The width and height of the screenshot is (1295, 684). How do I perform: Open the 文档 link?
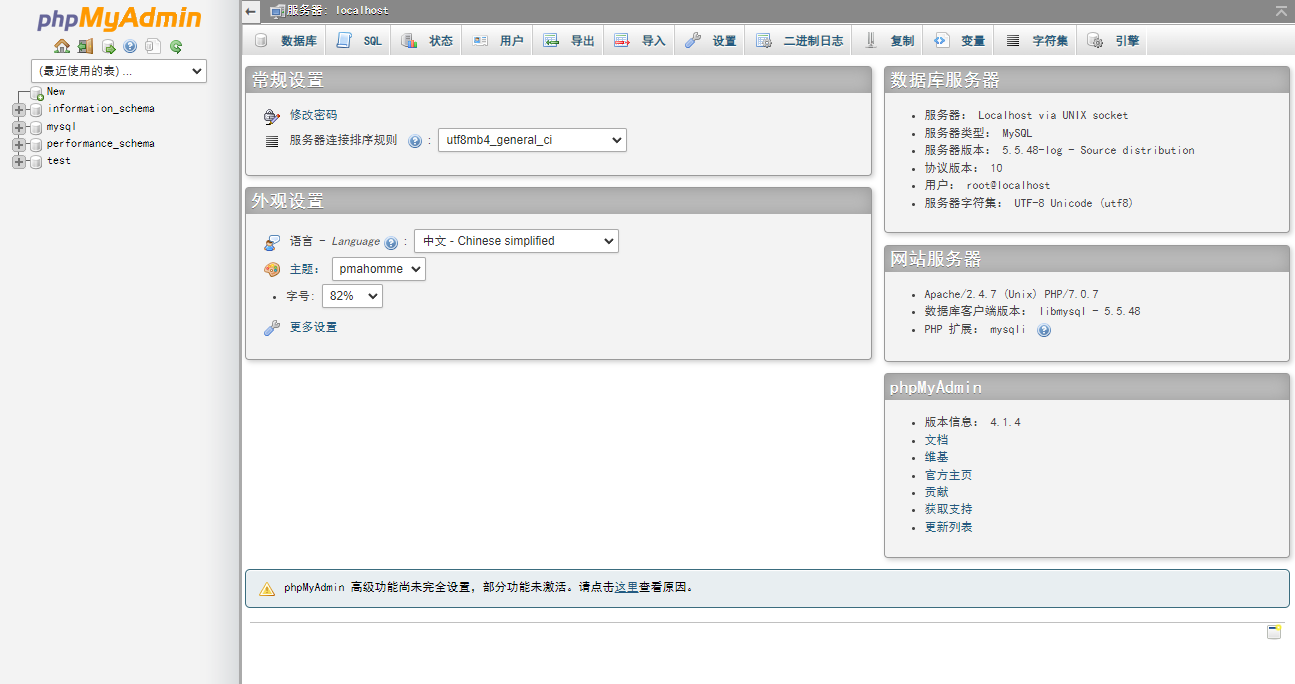[x=936, y=440]
